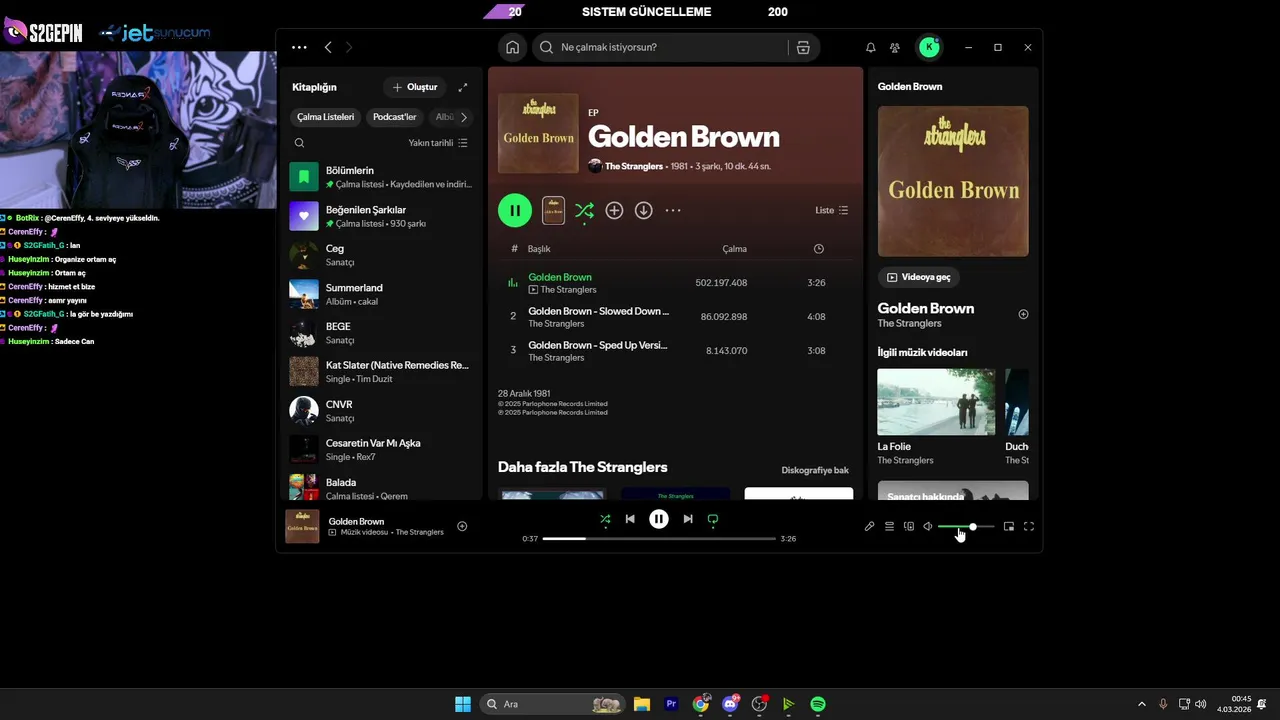Open Chrome from the taskbar
This screenshot has height=720, width=1280.
tap(701, 704)
